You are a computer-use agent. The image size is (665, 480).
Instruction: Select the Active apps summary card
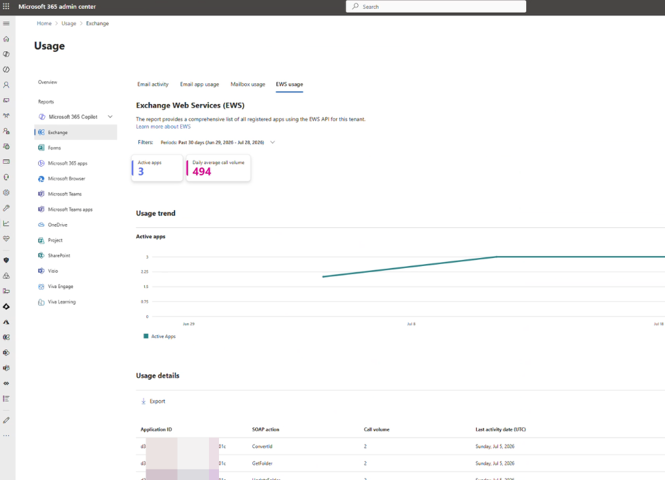point(157,168)
